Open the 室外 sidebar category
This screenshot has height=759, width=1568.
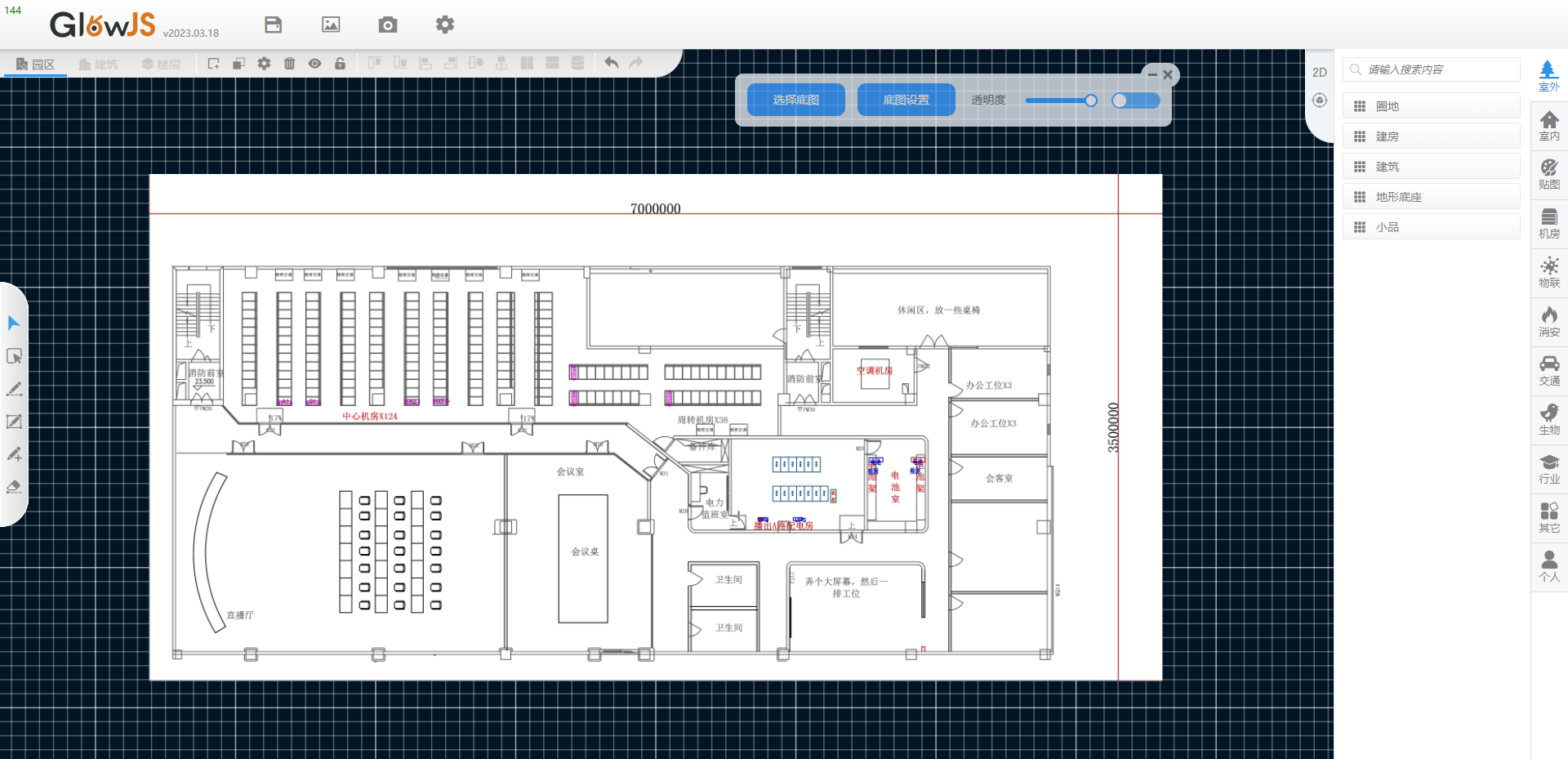click(1549, 76)
